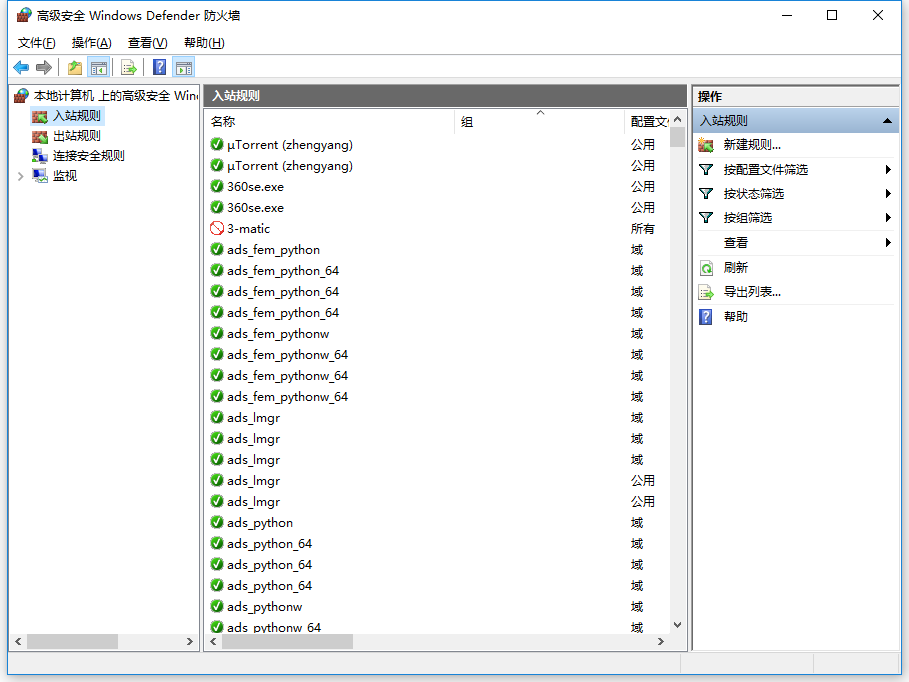The width and height of the screenshot is (909, 682).
Task: Toggle the Show/Hide action pane icon
Action: 184,68
